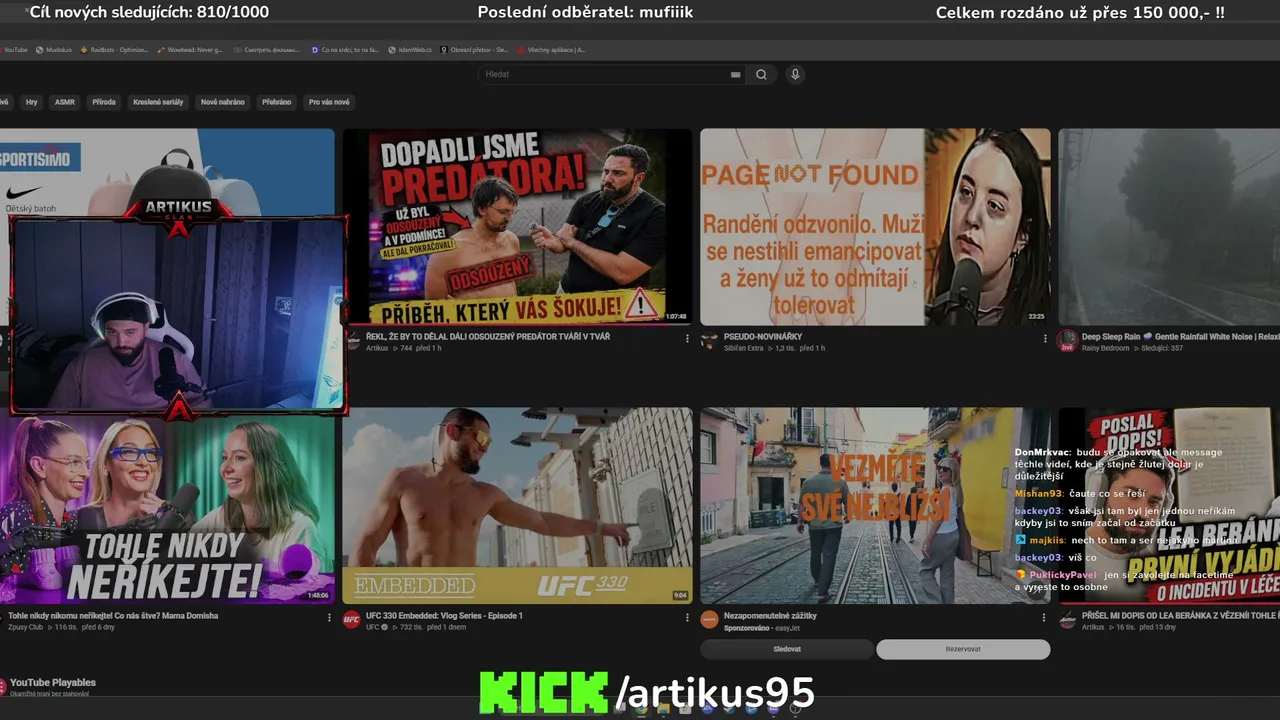Image resolution: width=1280 pixels, height=720 pixels.
Task: Open more options for UFC 330 Embedded video
Action: [x=687, y=618]
